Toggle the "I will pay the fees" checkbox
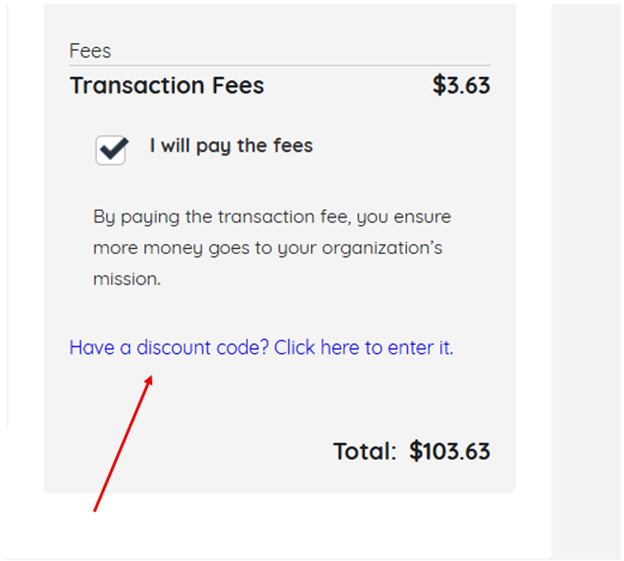624x561 pixels. coord(111,150)
